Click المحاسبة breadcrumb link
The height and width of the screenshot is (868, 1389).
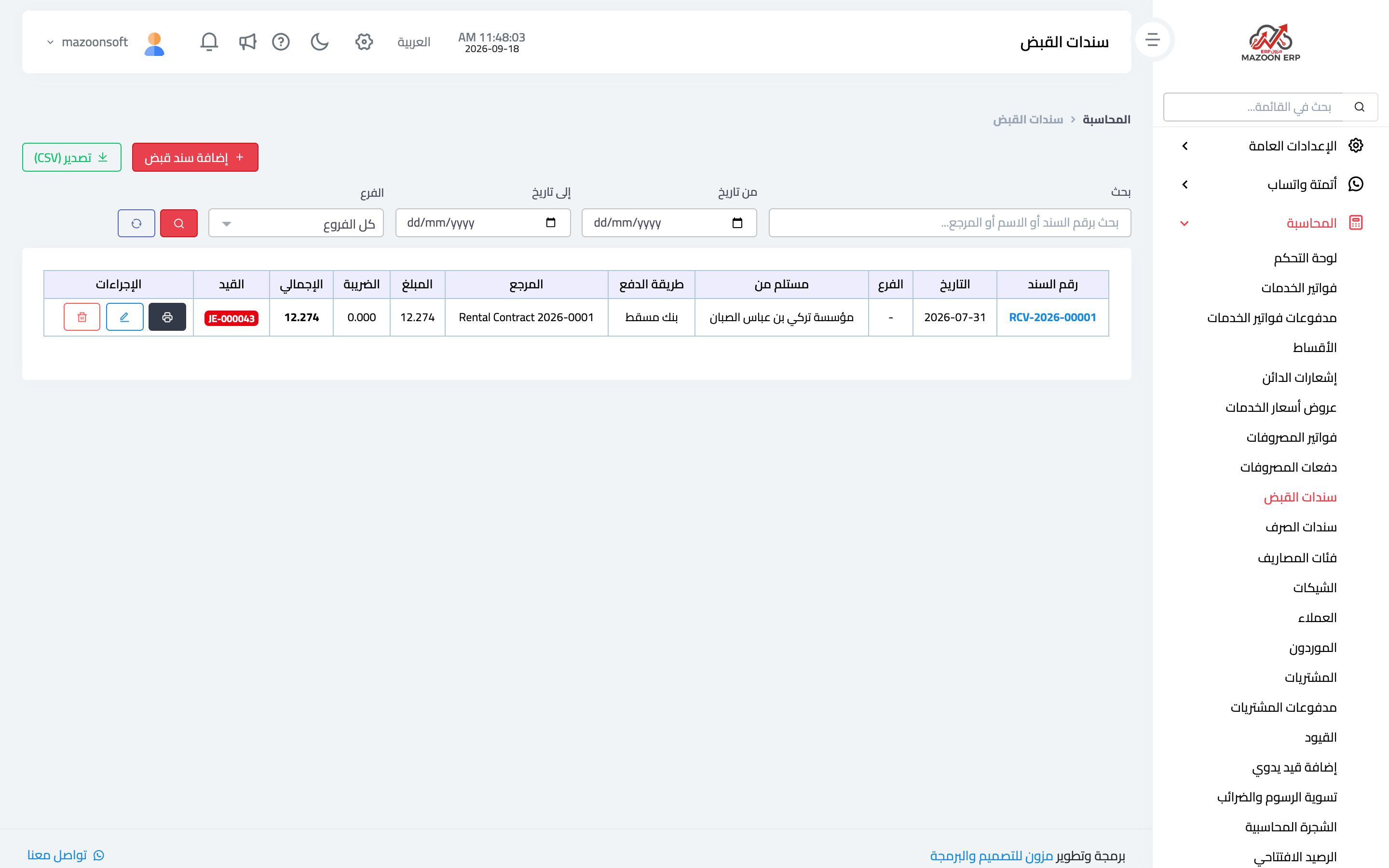(1106, 119)
